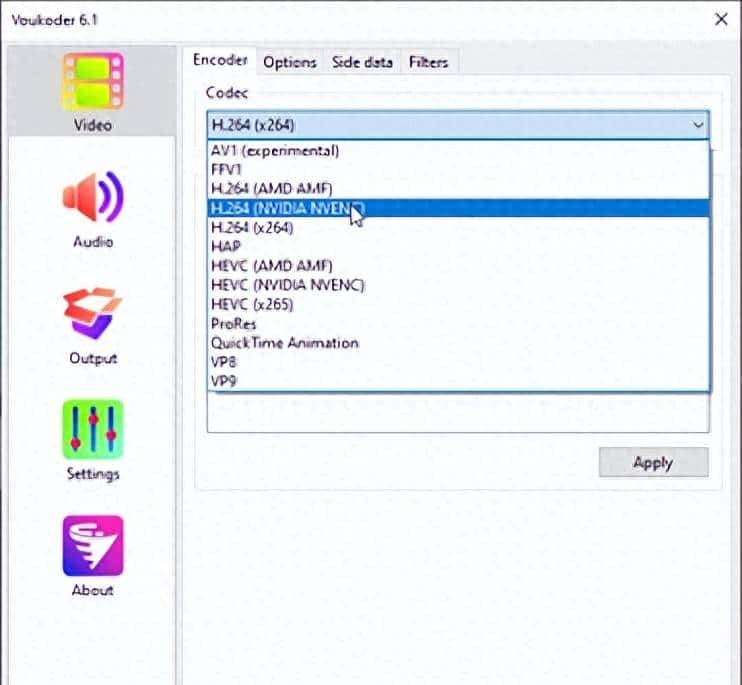Open the Output section icon
Image resolution: width=742 pixels, height=685 pixels.
(93, 313)
